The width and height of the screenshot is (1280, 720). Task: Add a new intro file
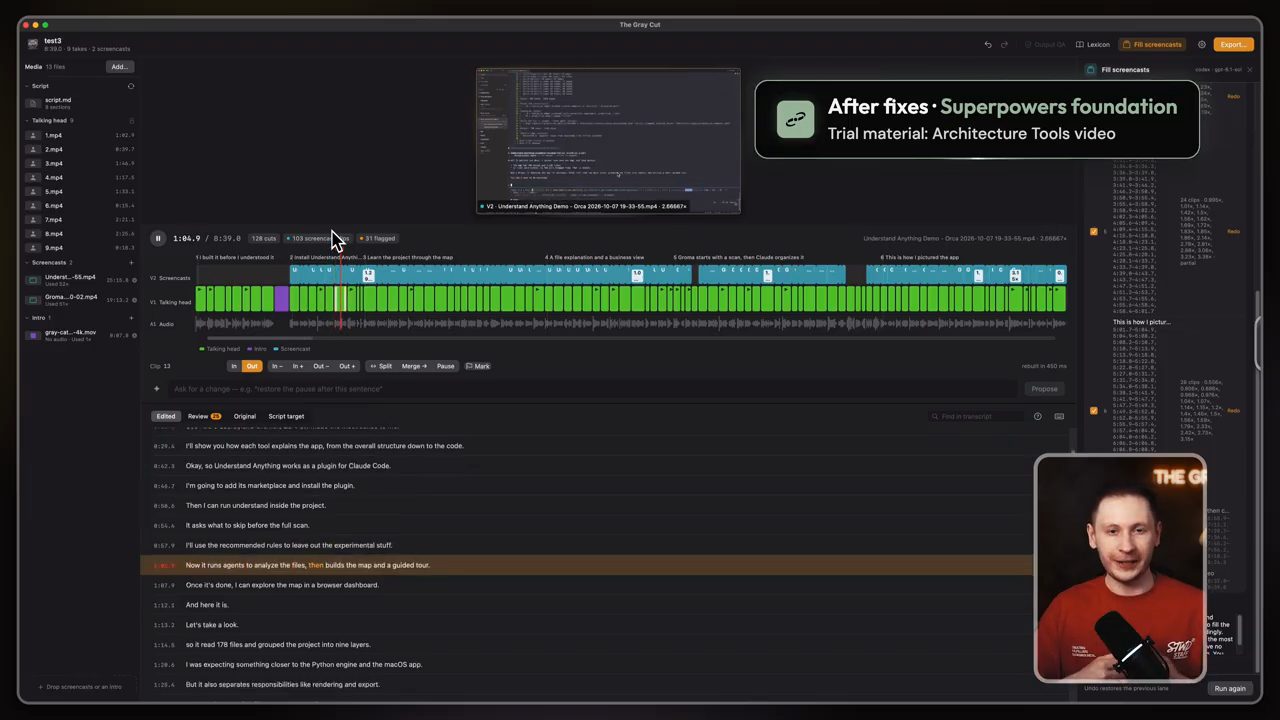tap(131, 318)
